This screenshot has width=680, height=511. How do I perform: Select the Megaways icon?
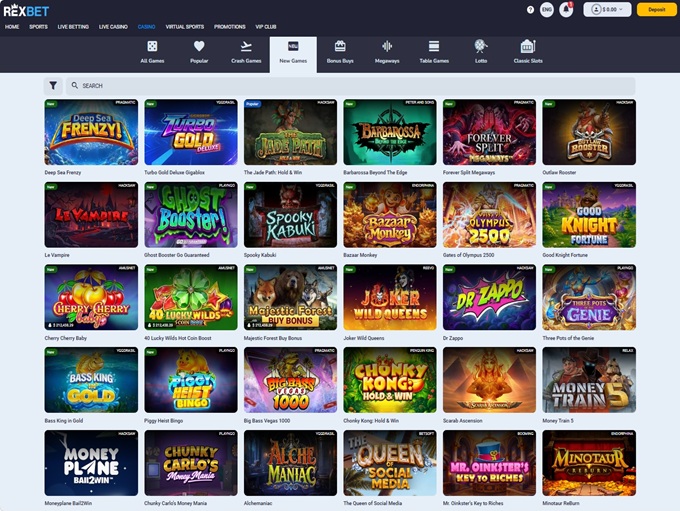tap(387, 46)
